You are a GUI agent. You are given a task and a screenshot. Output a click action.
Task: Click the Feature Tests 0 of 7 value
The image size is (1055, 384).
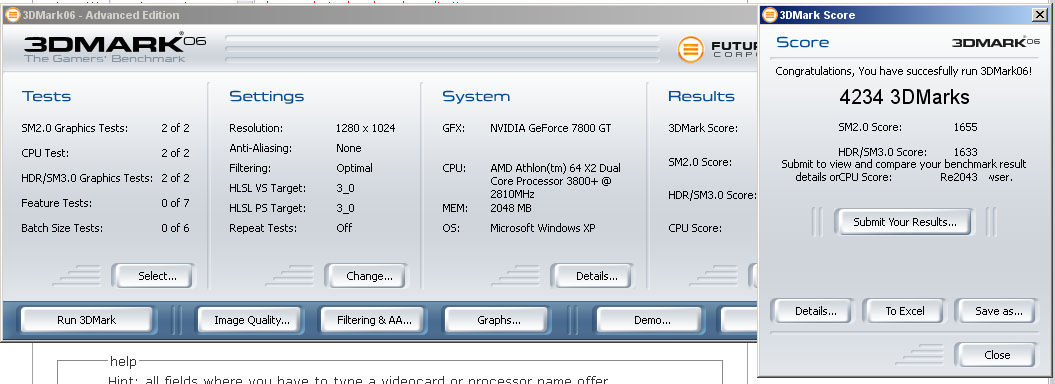[175, 203]
